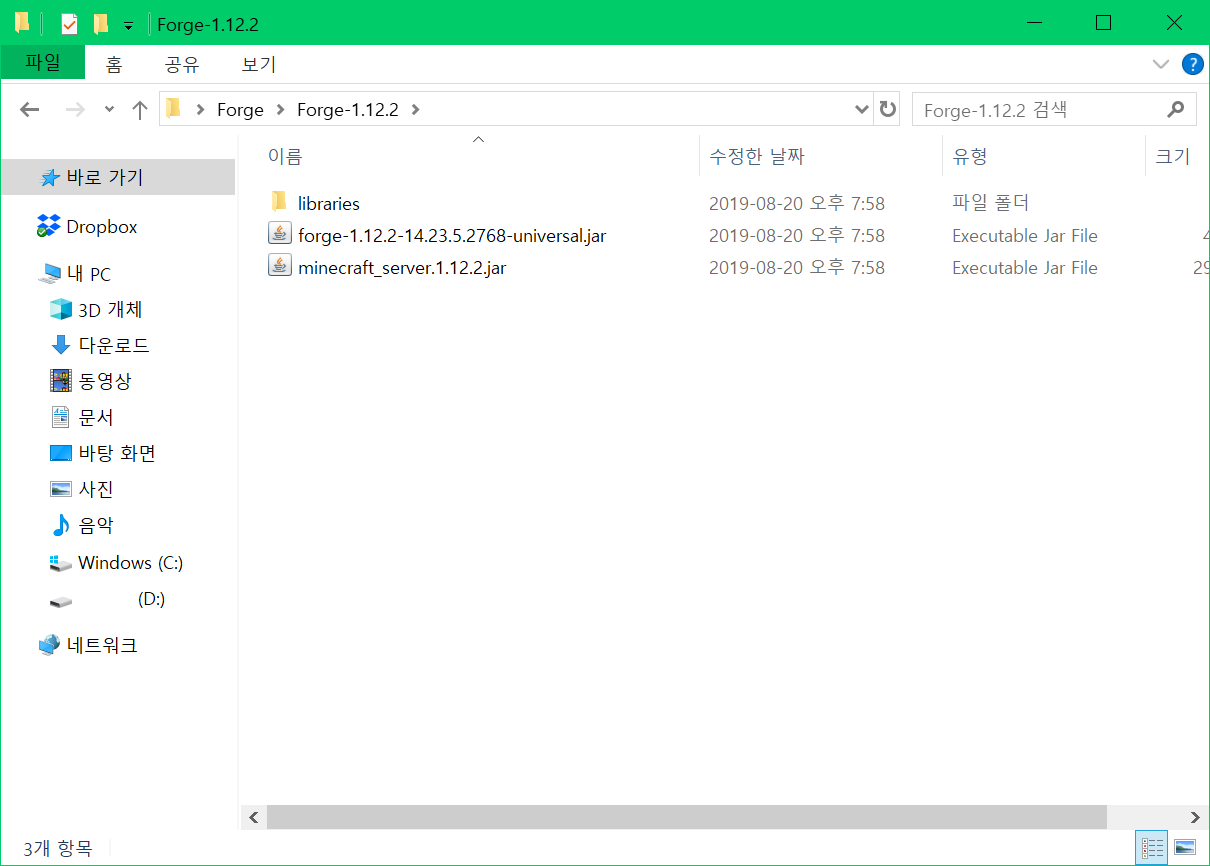Select minecraft_server.1.12.2.jar file name

(x=402, y=268)
